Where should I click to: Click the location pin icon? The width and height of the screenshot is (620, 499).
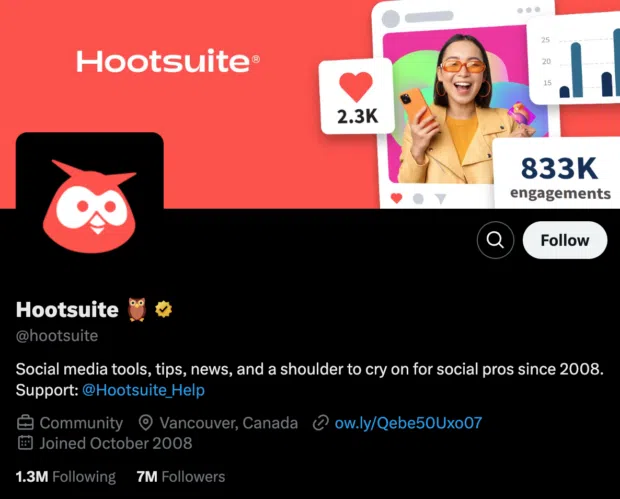pos(146,423)
